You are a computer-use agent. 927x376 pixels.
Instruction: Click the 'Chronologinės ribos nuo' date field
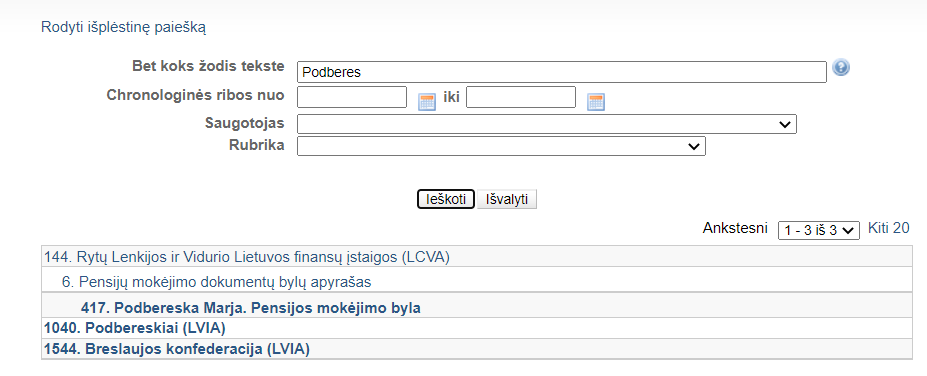pos(352,97)
